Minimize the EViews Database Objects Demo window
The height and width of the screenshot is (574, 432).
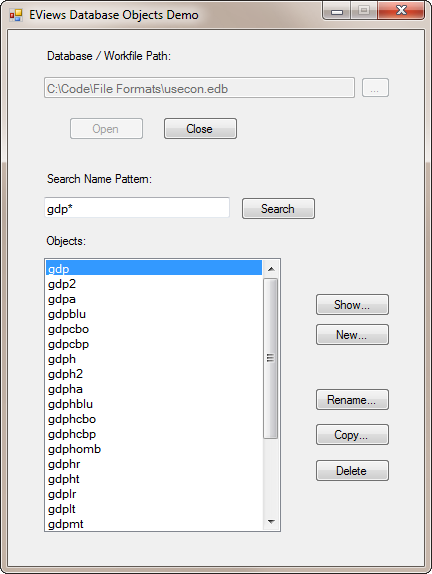coord(337,11)
